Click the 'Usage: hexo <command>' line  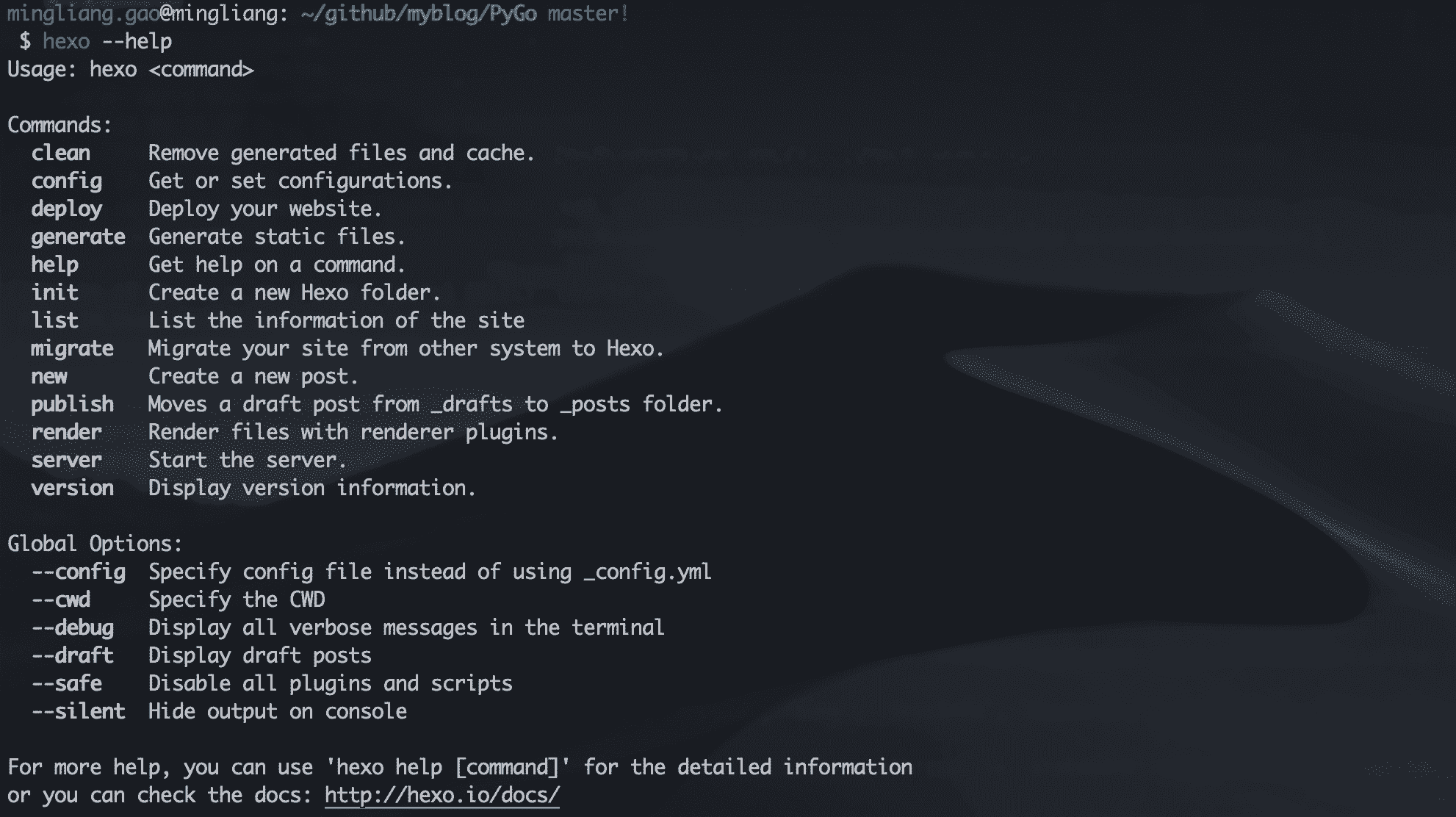pos(130,69)
